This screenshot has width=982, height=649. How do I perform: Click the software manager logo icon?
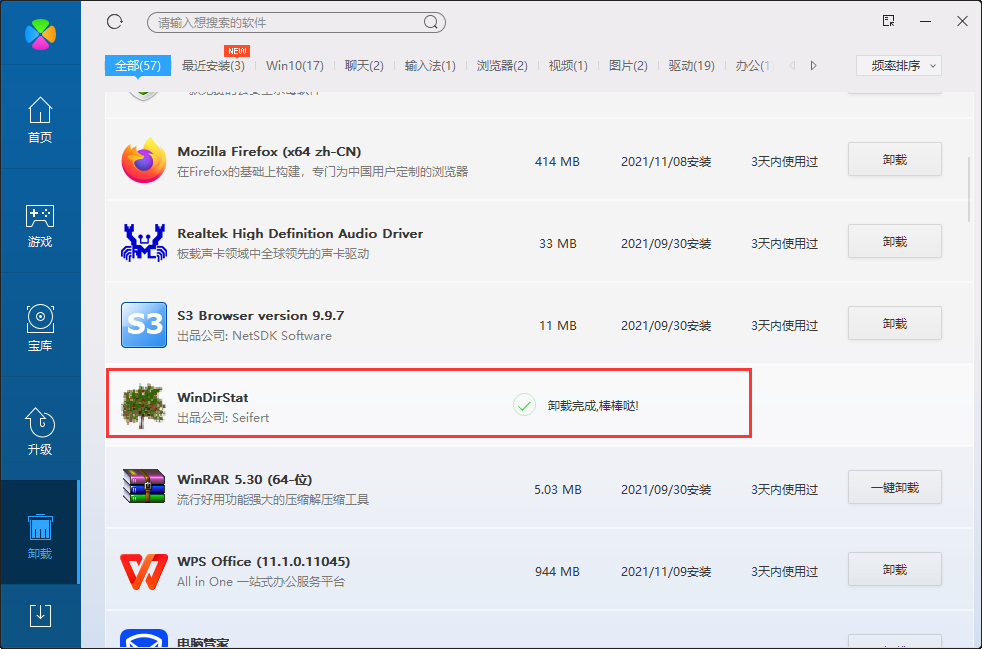(40, 33)
